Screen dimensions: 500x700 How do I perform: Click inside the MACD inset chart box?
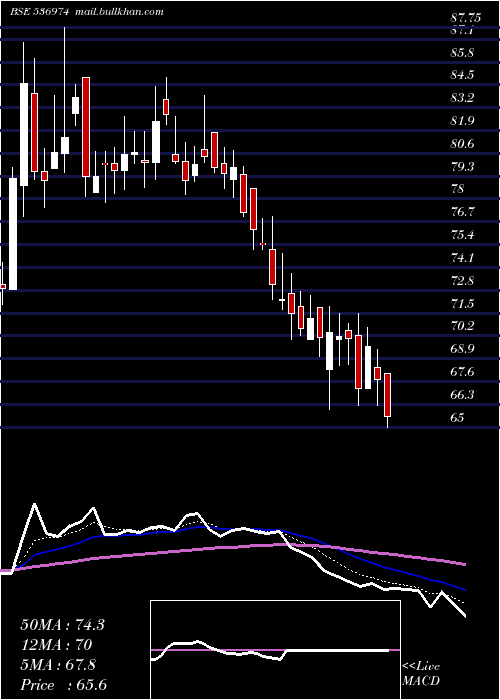tap(275, 650)
